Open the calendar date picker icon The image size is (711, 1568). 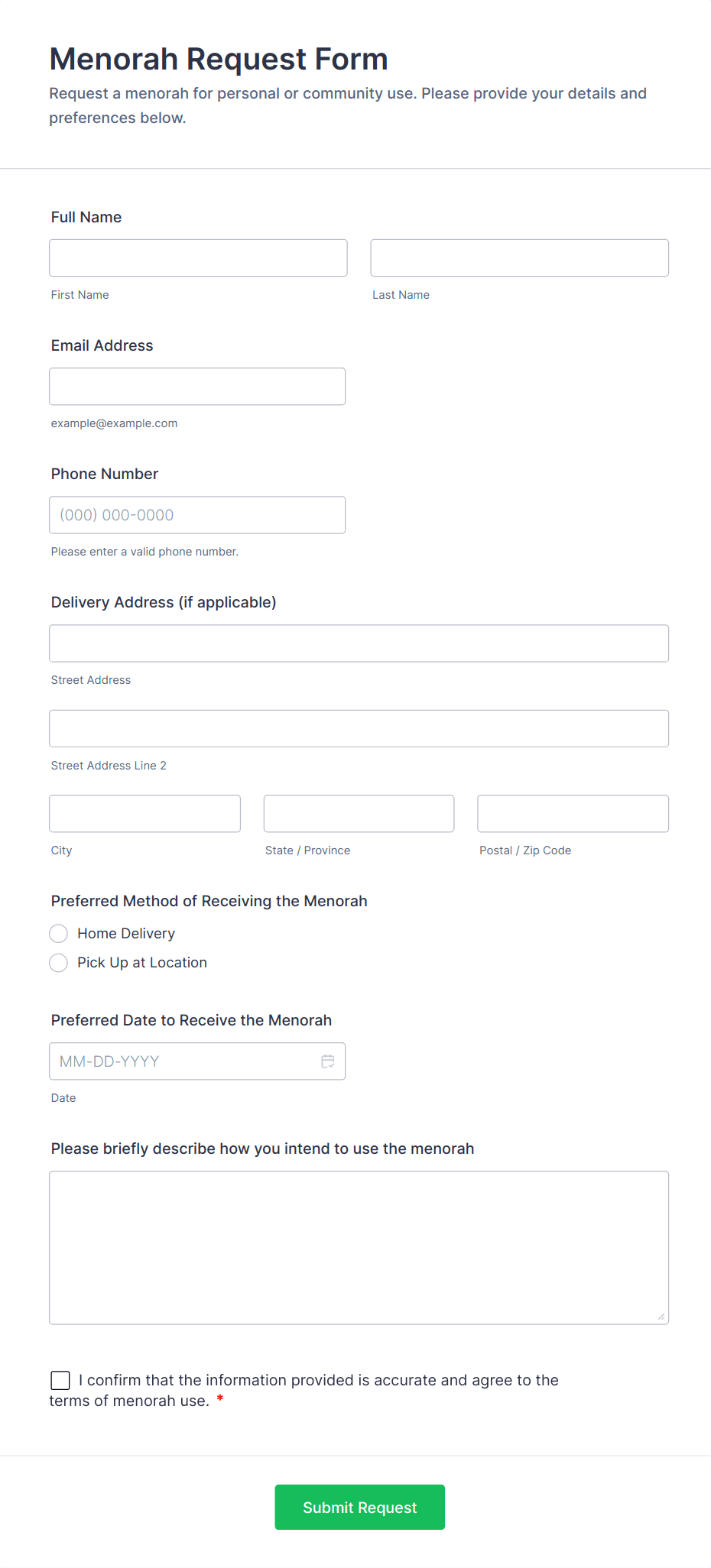pos(328,1061)
